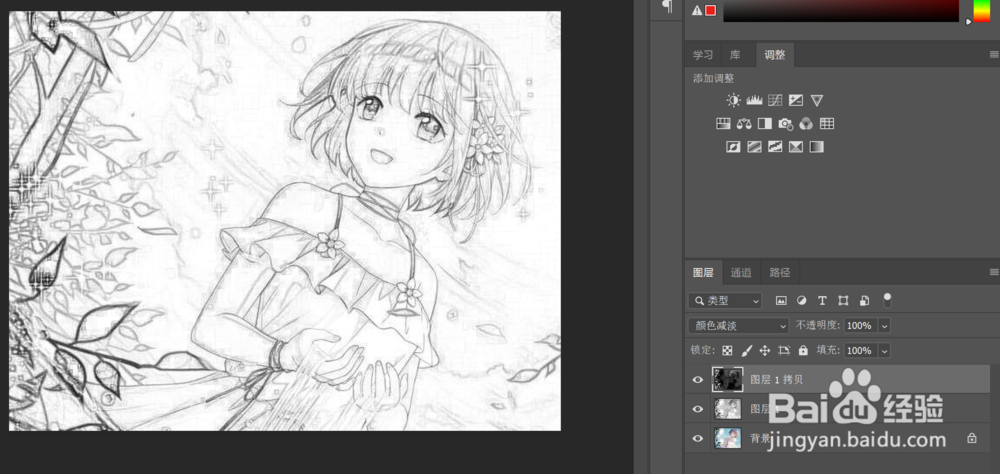Screen dimensions: 1000x474
Task: Filter layers by smart objects icon
Action: (864, 300)
